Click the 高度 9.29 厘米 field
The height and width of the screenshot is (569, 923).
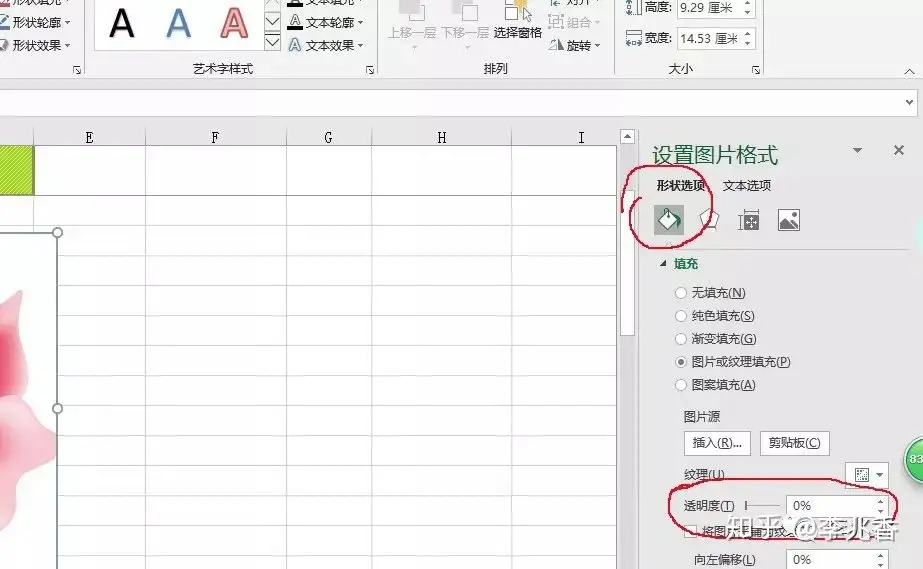tap(709, 8)
